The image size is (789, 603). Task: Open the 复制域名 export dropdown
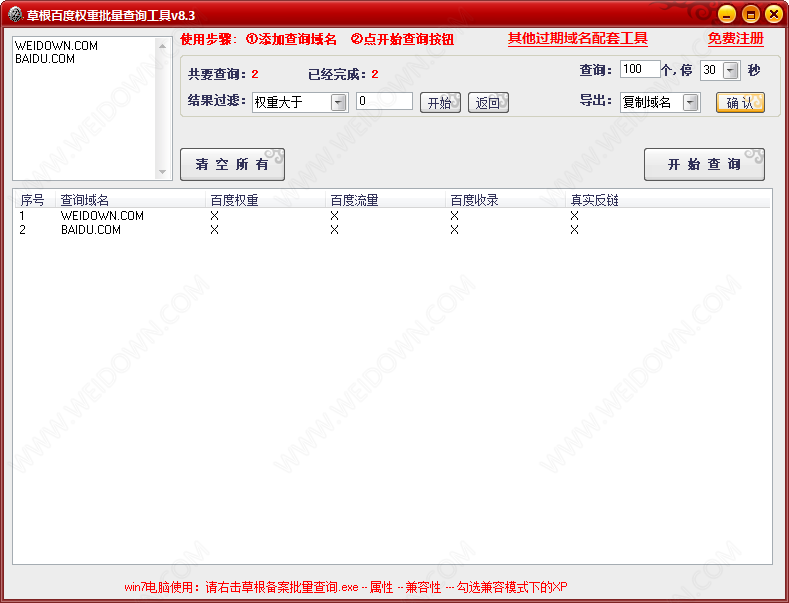click(x=691, y=103)
